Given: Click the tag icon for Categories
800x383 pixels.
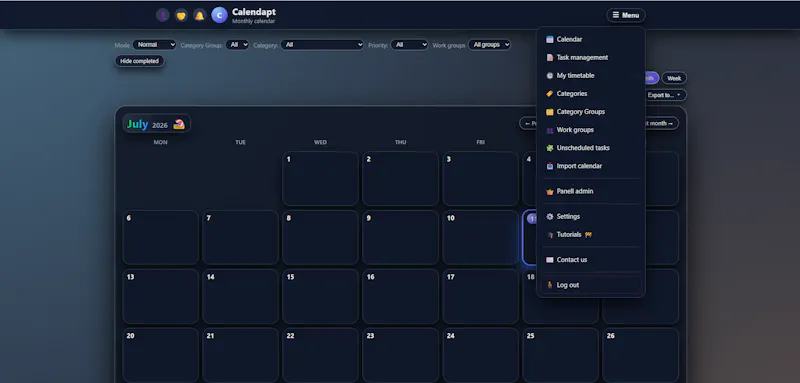Looking at the screenshot, I should tap(549, 94).
